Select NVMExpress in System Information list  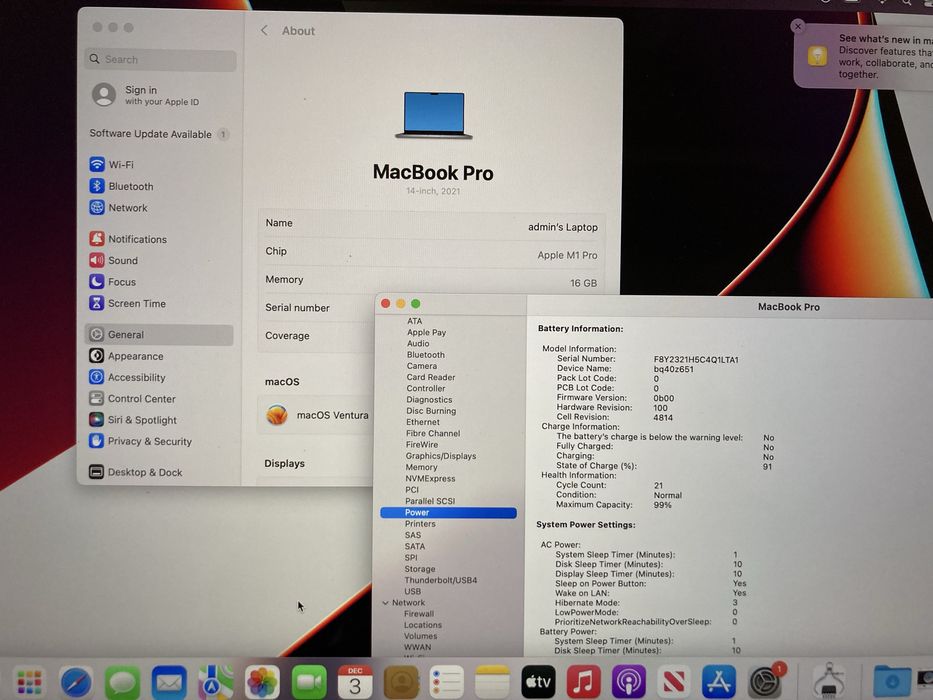[430, 479]
